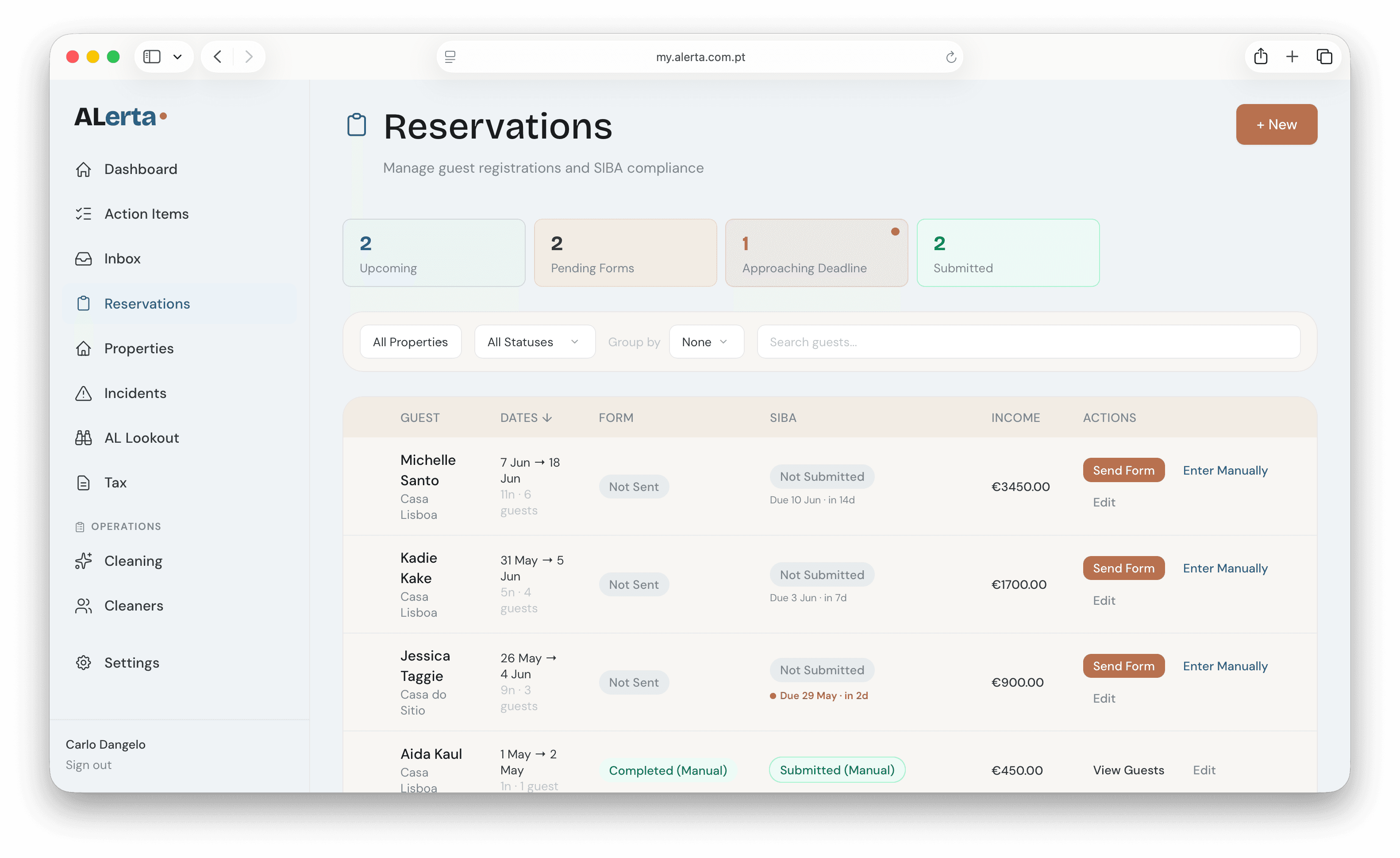
Task: Click the Reservations clipboard icon in sidebar
Action: pyautogui.click(x=84, y=304)
